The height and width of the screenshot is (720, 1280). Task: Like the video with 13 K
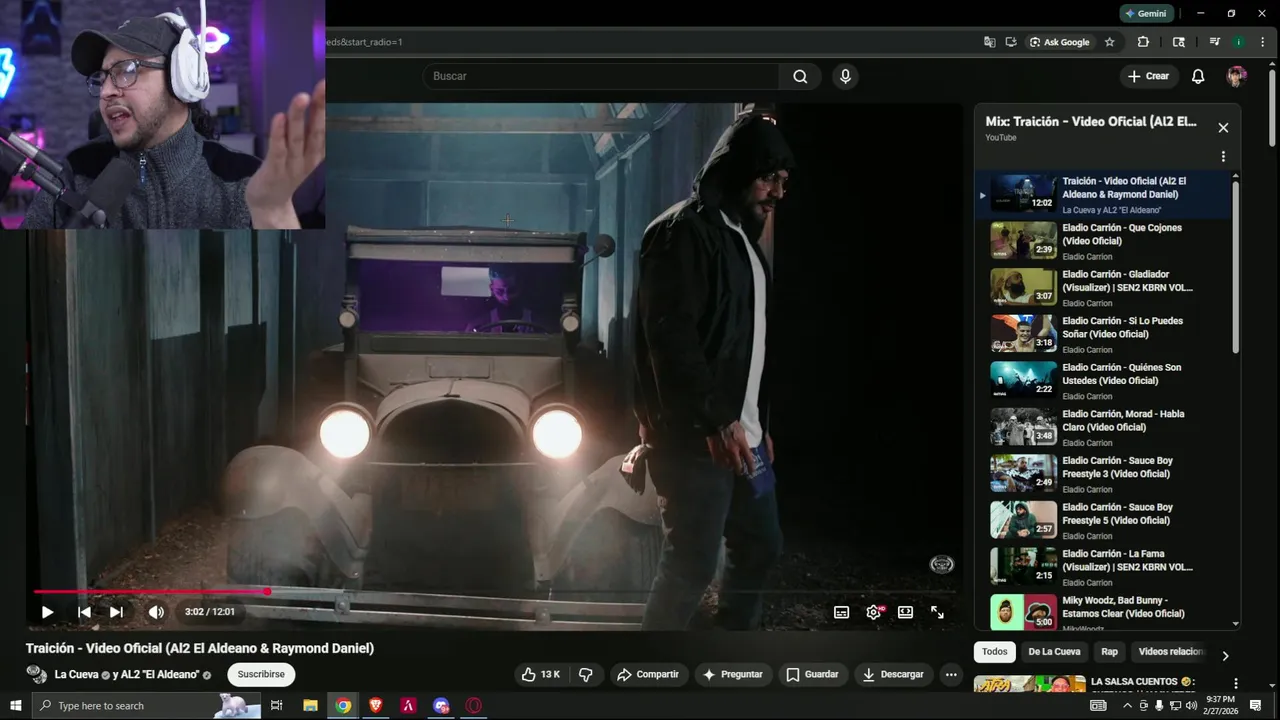tap(541, 675)
